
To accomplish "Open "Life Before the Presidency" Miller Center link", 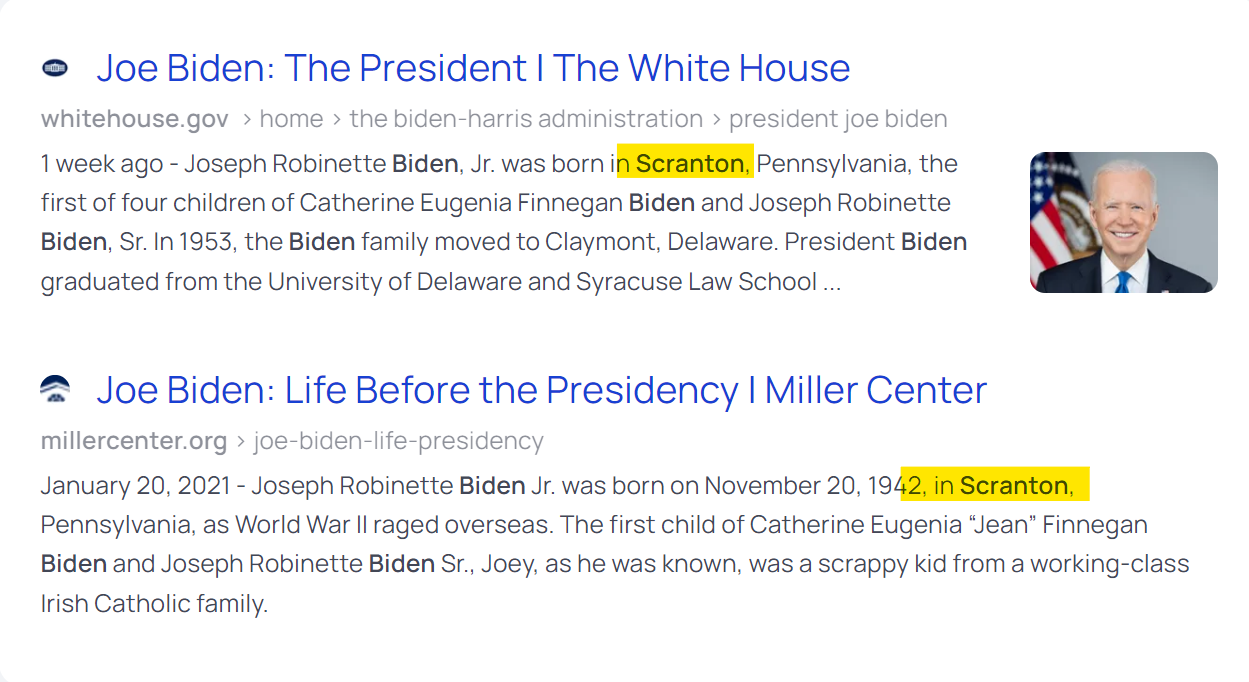I will coord(541,390).
